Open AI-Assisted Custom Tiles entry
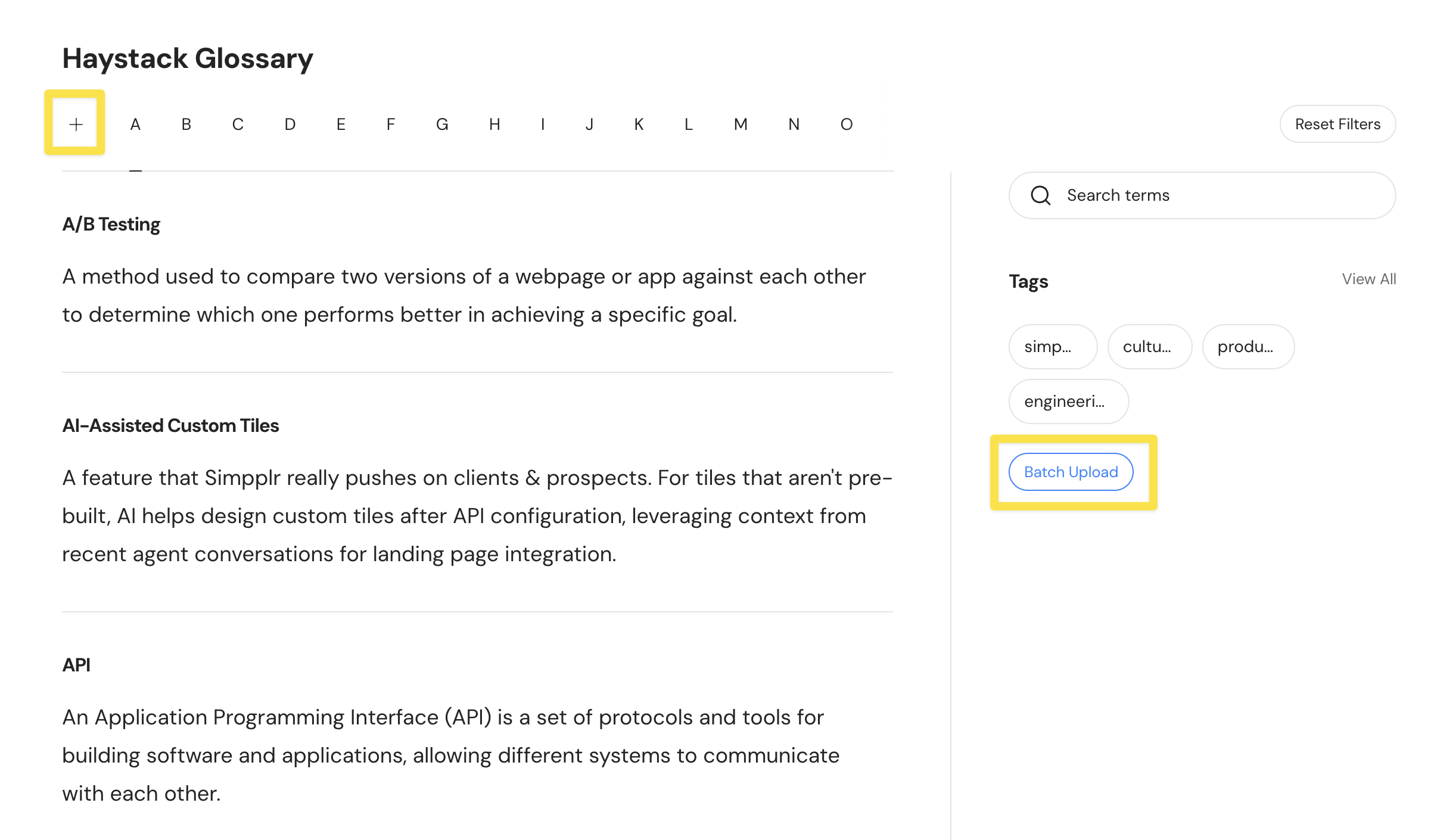The width and height of the screenshot is (1431, 840). point(170,426)
